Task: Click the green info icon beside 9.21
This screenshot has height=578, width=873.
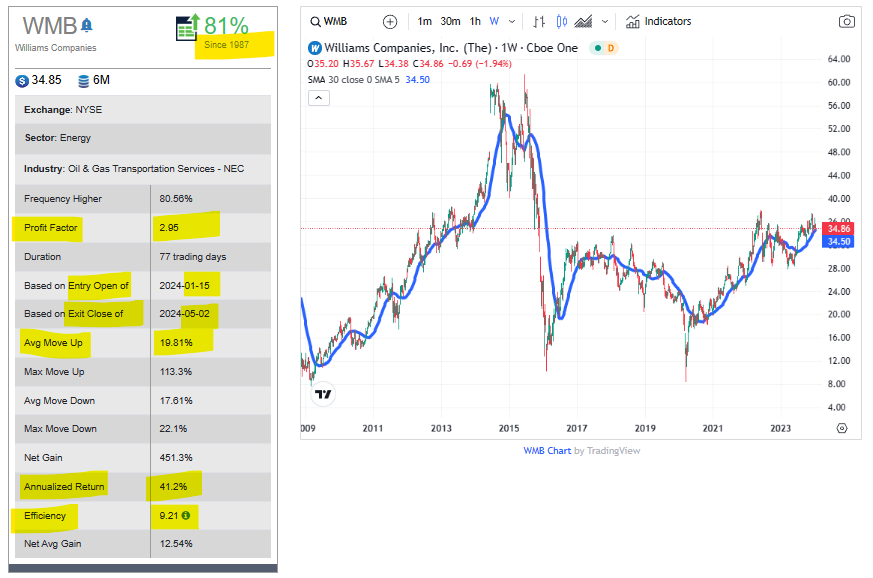Action: (186, 516)
